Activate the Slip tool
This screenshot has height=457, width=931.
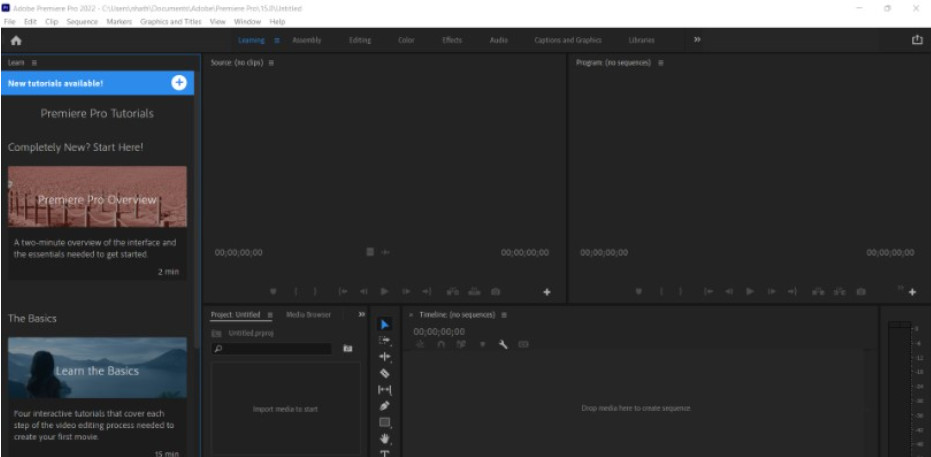385,389
